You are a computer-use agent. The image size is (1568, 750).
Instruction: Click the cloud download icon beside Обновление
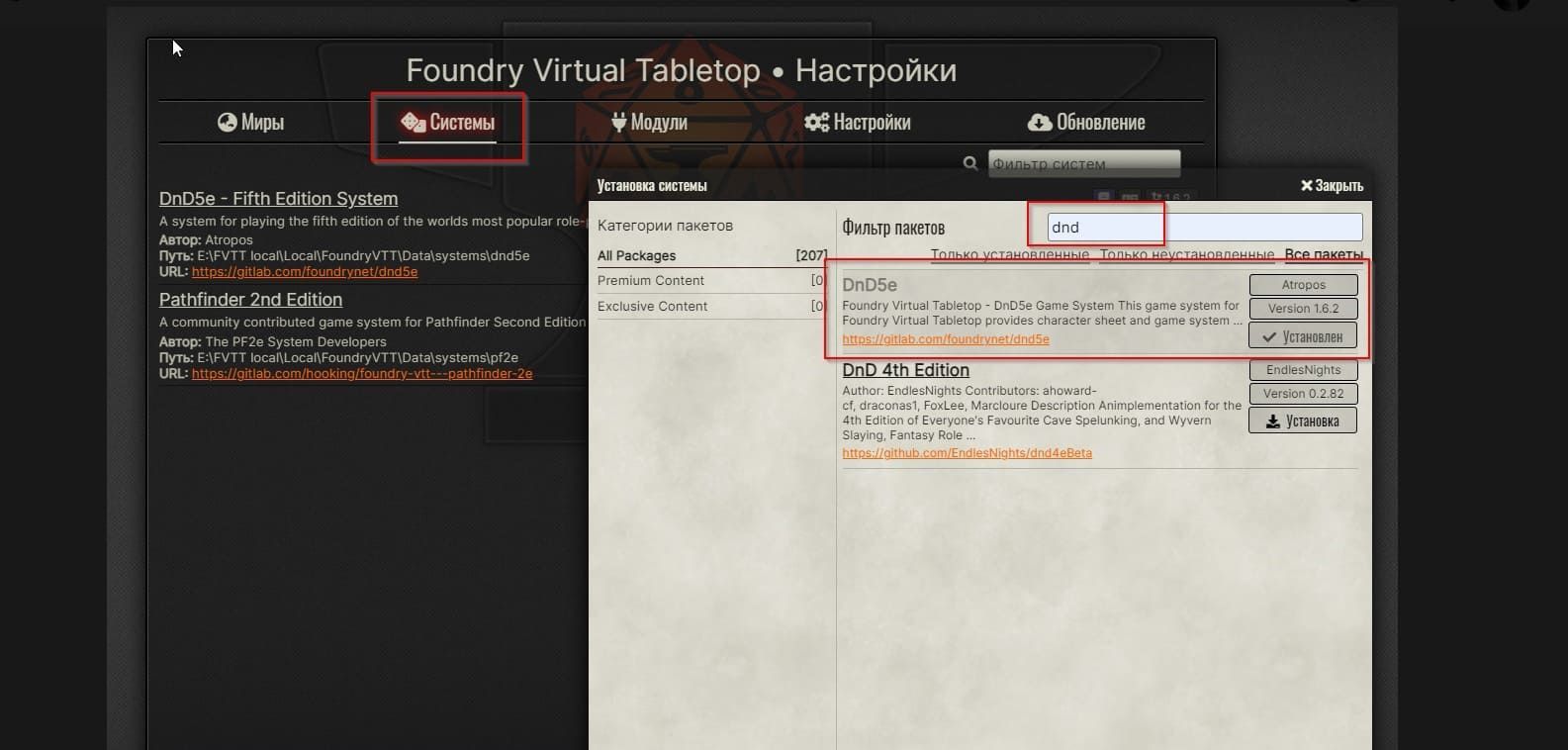click(1040, 122)
